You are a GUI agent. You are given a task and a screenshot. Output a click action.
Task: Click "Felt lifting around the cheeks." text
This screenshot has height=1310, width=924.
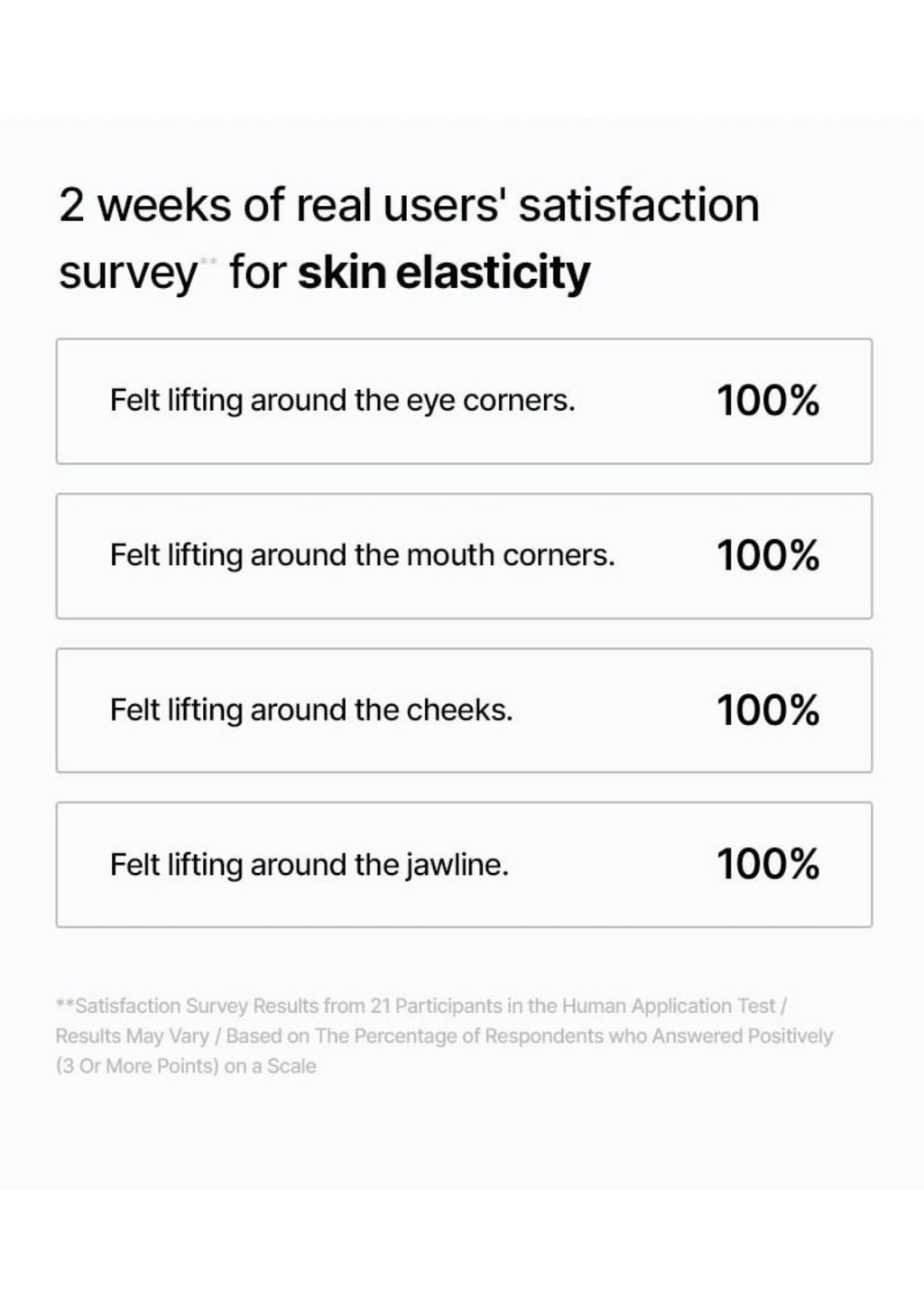(x=311, y=711)
